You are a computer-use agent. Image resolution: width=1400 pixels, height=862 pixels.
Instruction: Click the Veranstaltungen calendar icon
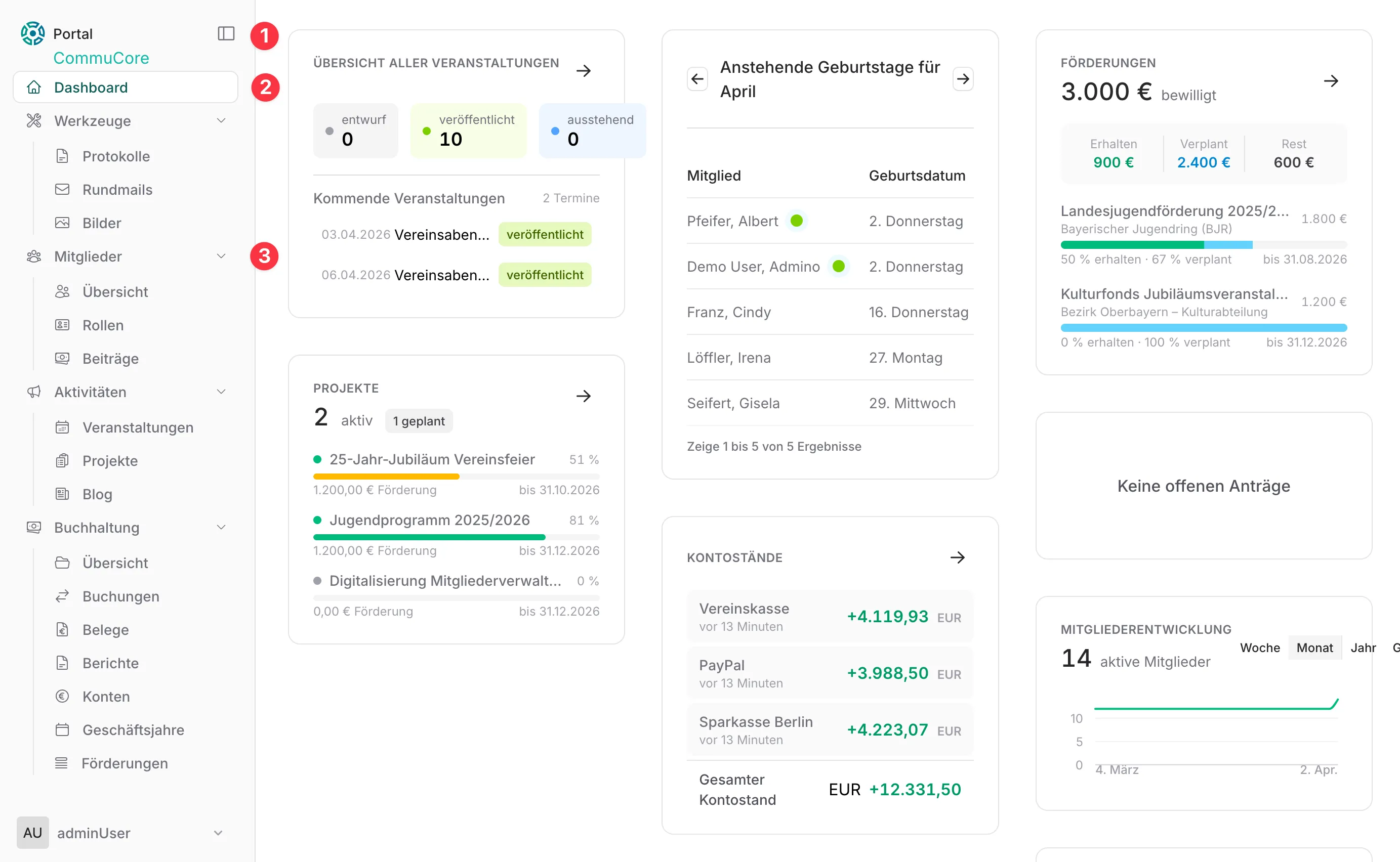pyautogui.click(x=63, y=427)
